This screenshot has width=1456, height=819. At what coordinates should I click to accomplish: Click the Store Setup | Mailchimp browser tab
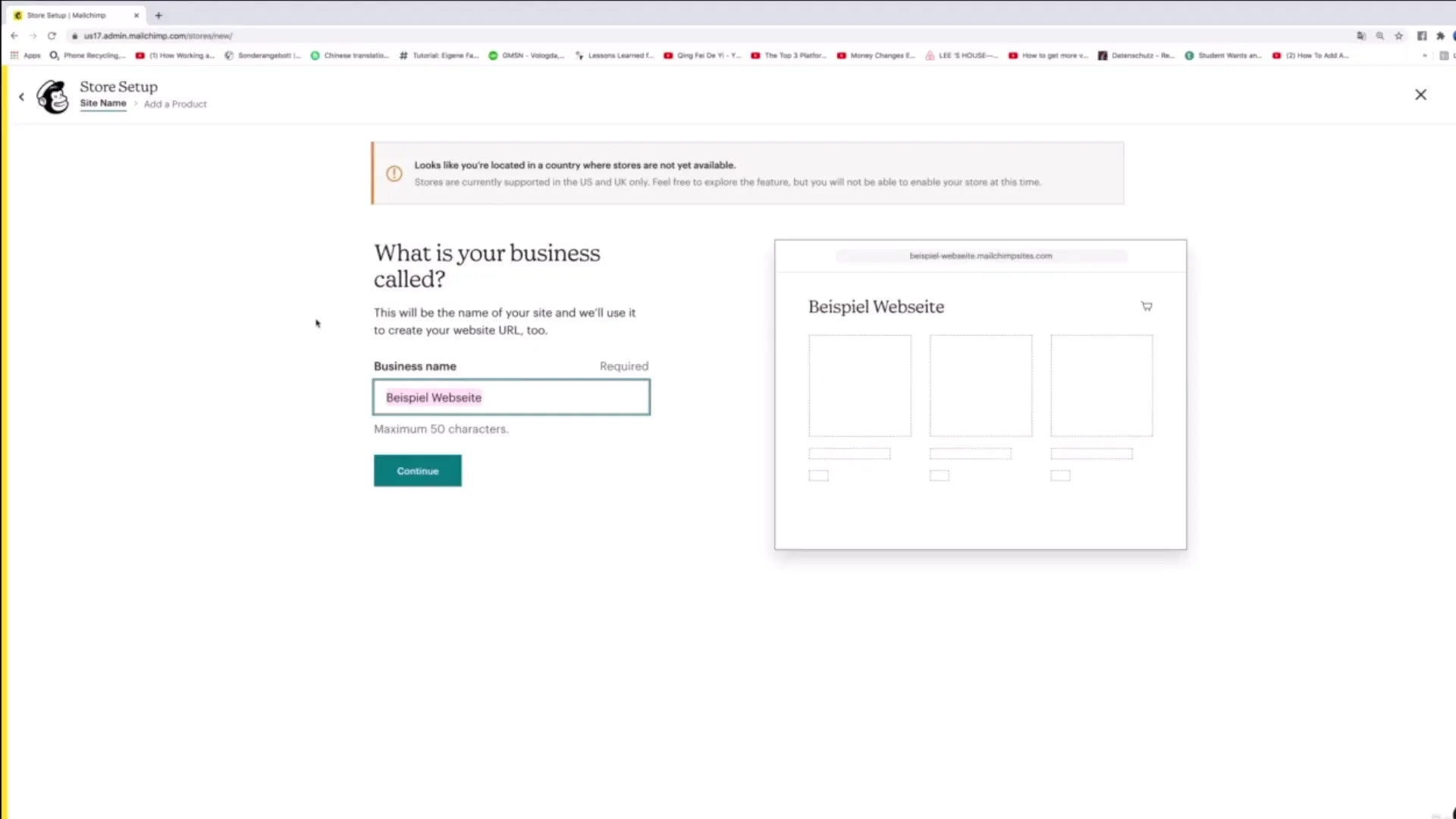(x=76, y=15)
